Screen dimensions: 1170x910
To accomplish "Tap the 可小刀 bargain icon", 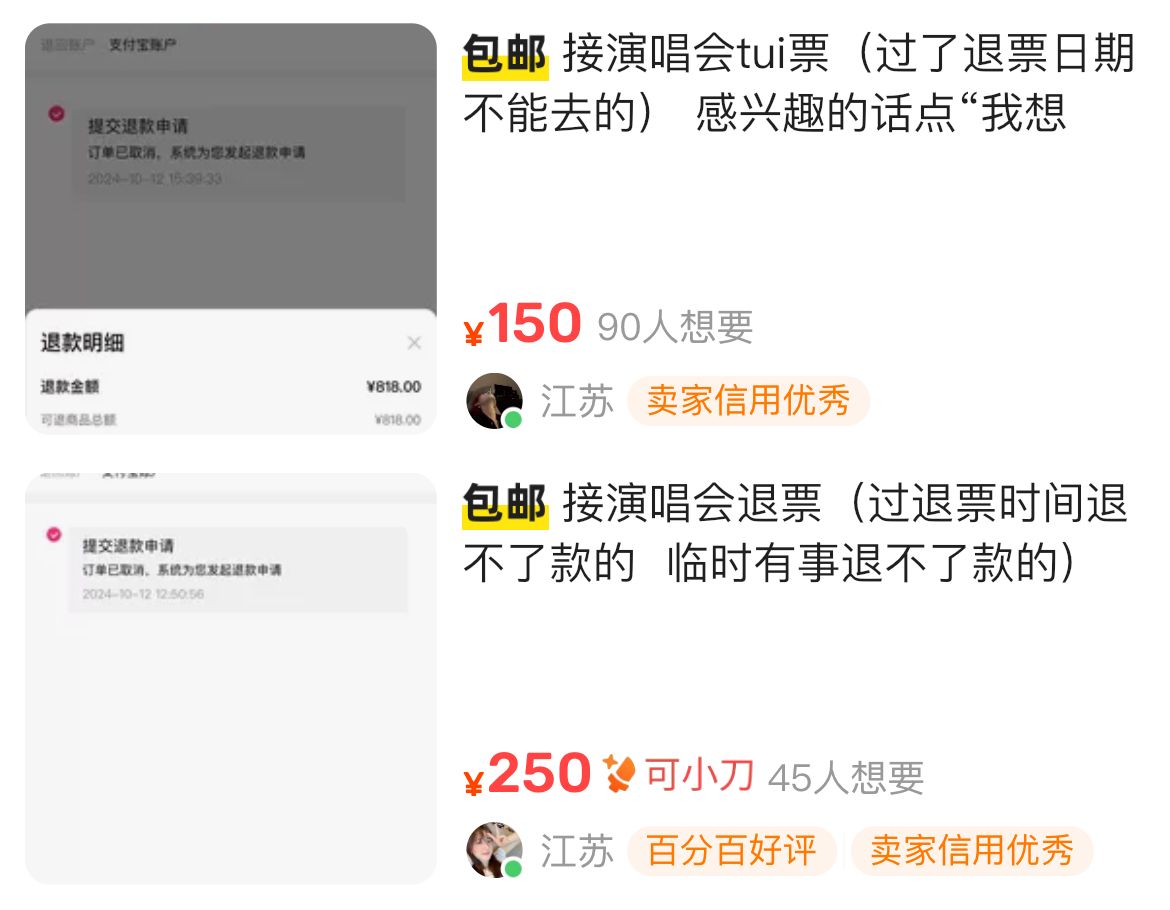I will (619, 774).
